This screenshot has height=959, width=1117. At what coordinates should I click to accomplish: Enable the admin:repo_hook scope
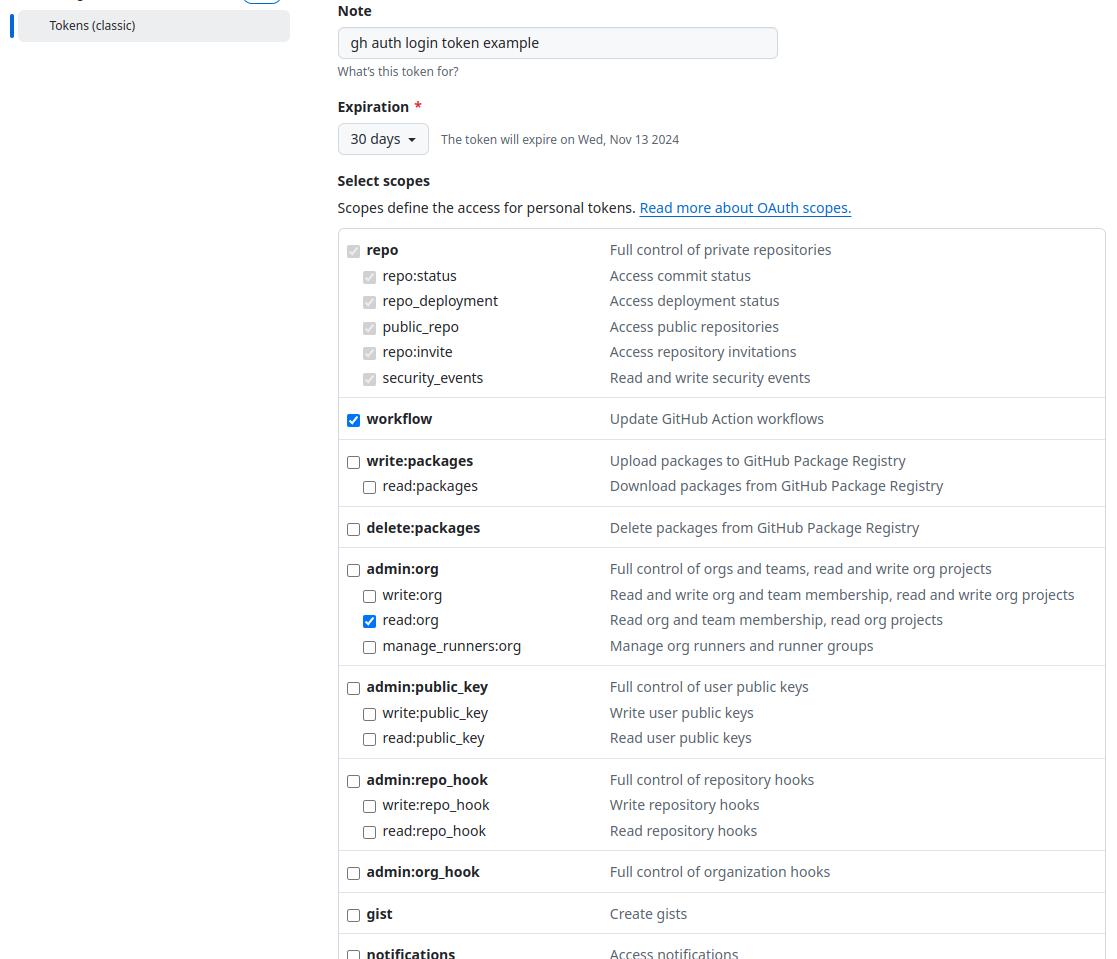354,781
